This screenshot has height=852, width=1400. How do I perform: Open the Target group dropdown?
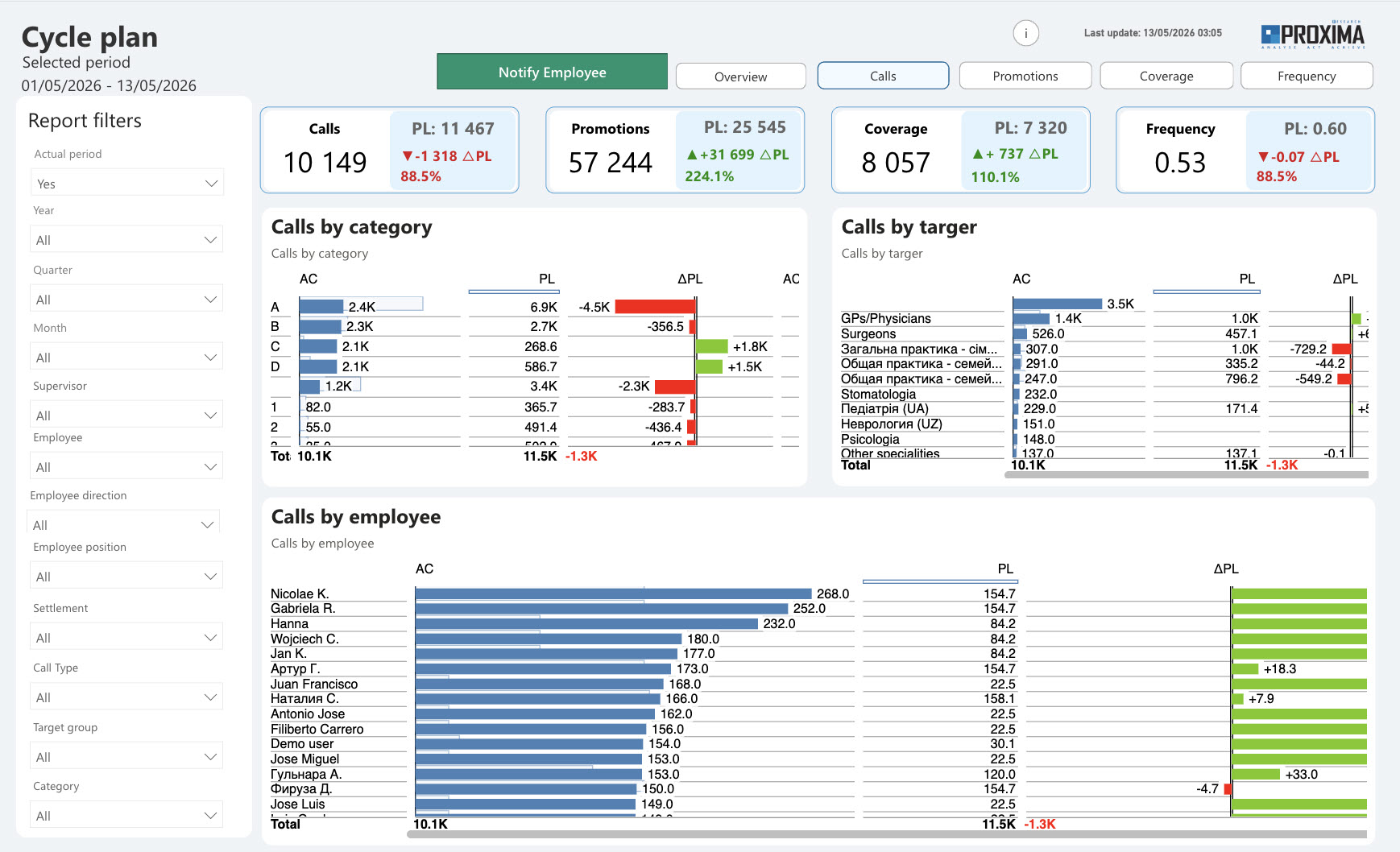127,756
